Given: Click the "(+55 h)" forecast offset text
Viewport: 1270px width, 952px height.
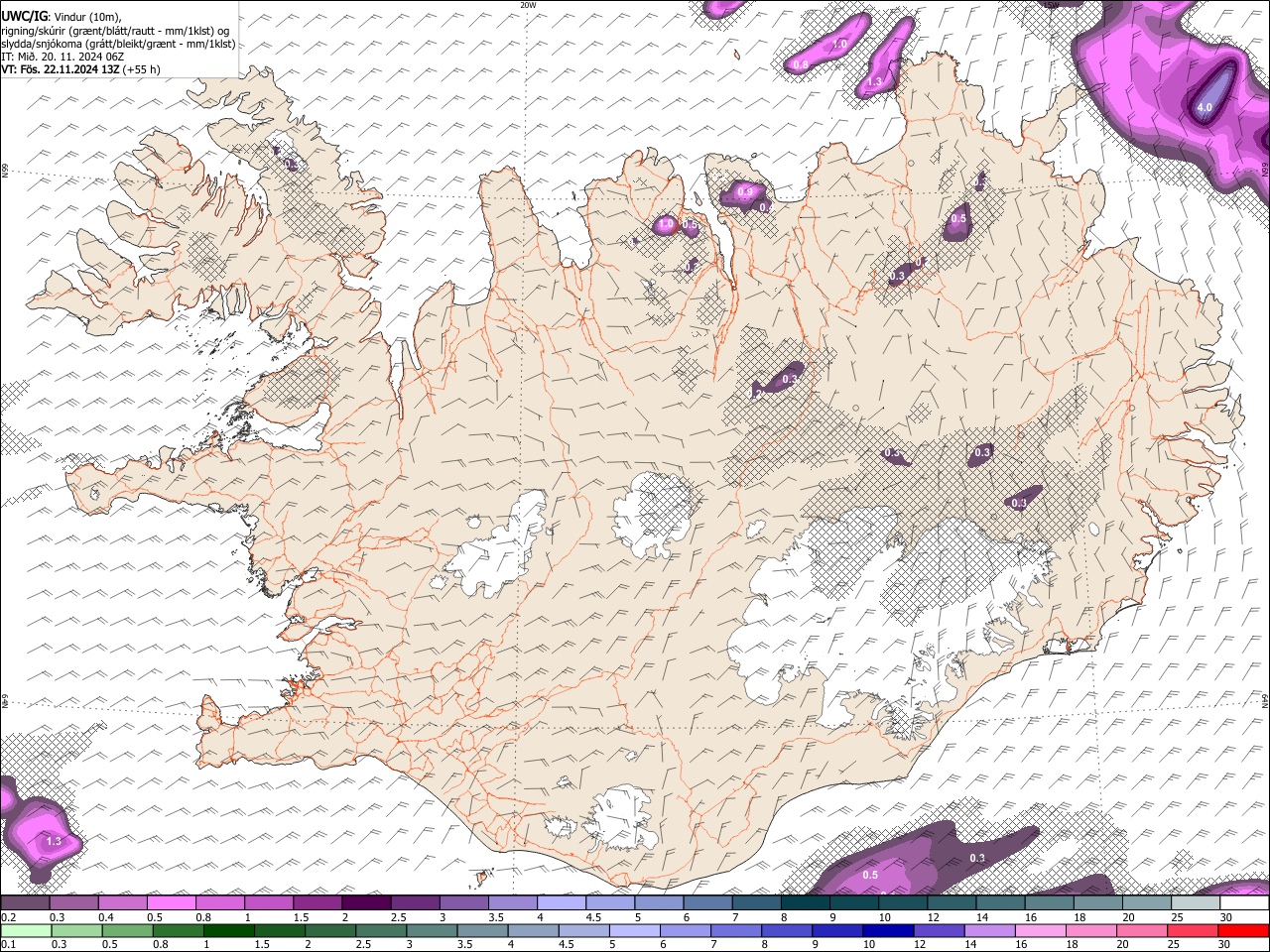Looking at the screenshot, I should coord(142,69).
